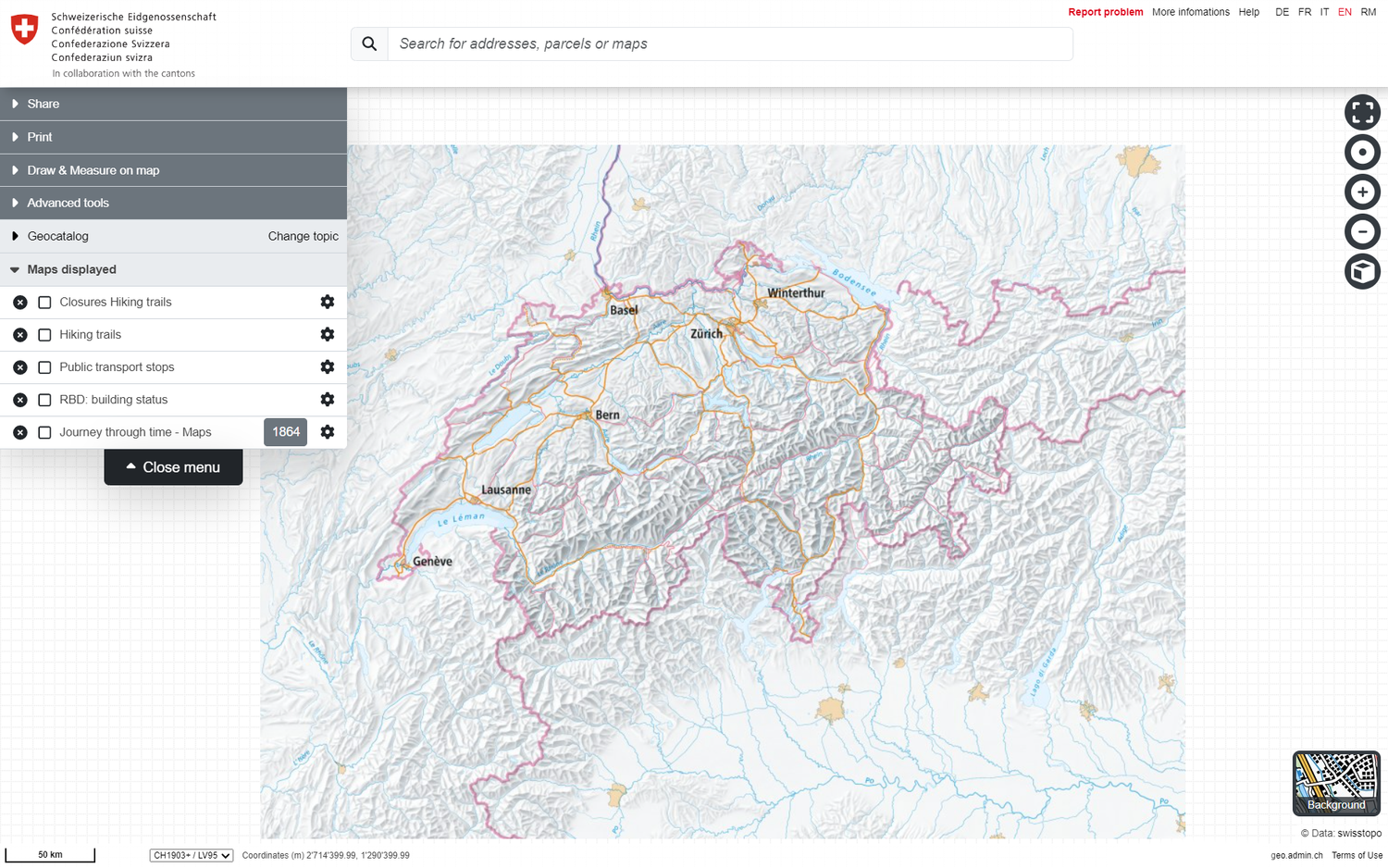Click the zoom in icon
Screen dimensions: 1388x868
pyautogui.click(x=1362, y=192)
